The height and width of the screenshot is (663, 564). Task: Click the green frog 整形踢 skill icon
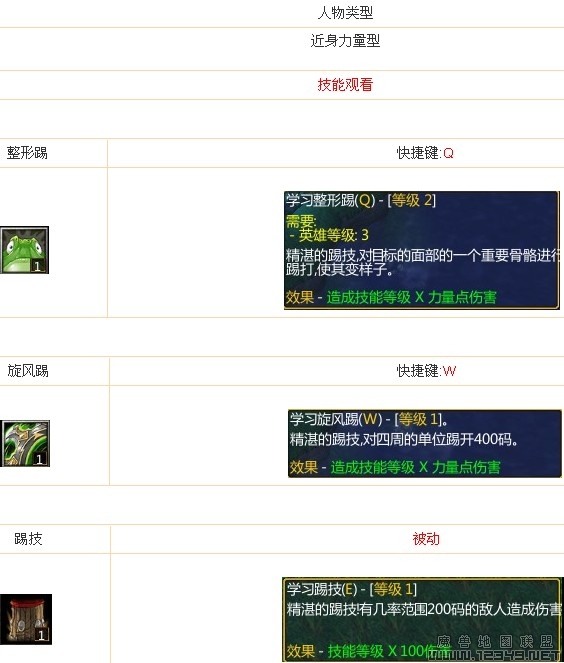click(25, 250)
